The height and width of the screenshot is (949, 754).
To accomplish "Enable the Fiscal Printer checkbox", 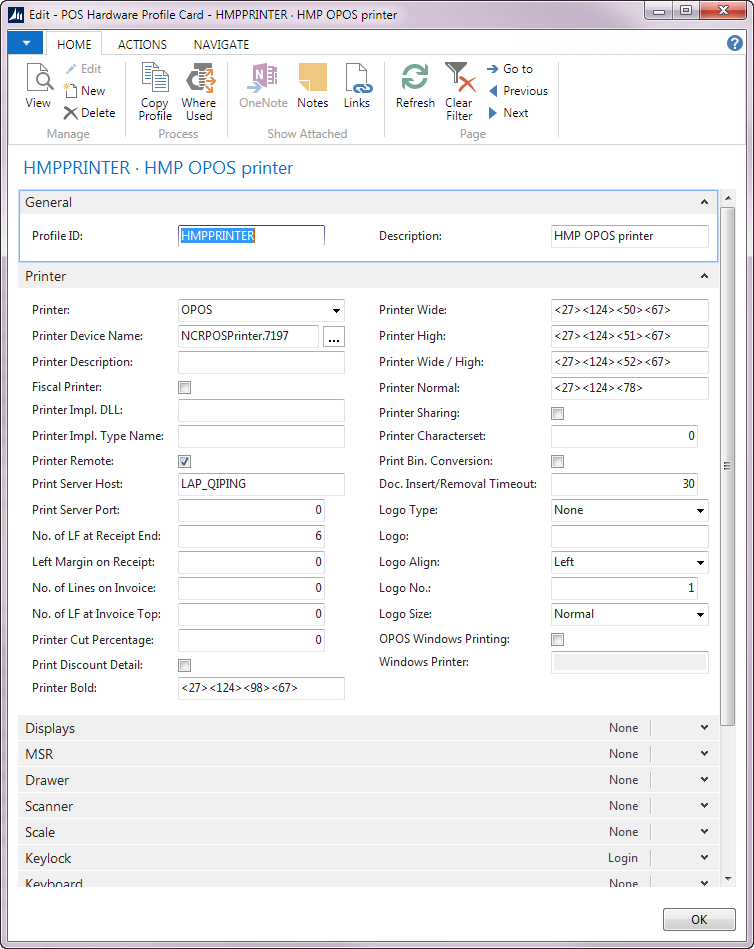I will click(184, 387).
